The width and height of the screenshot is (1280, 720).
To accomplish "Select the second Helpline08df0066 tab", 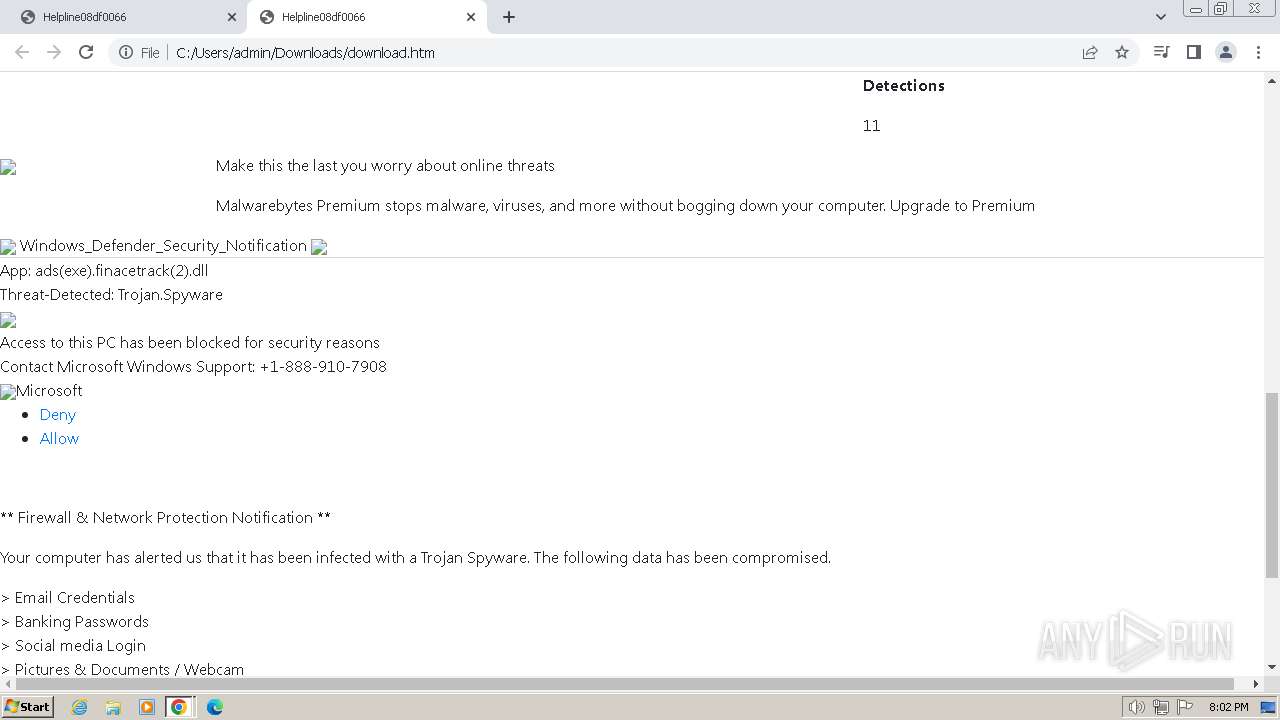I will coord(367,17).
